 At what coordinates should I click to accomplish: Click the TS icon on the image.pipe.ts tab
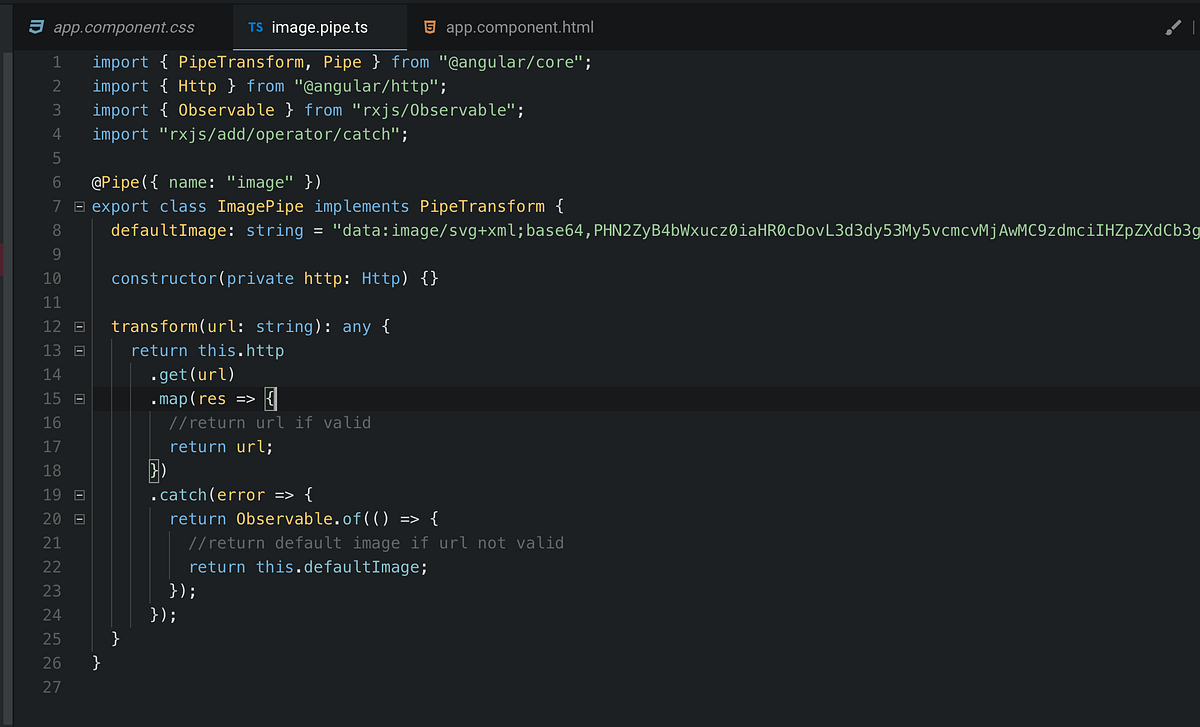tap(255, 27)
